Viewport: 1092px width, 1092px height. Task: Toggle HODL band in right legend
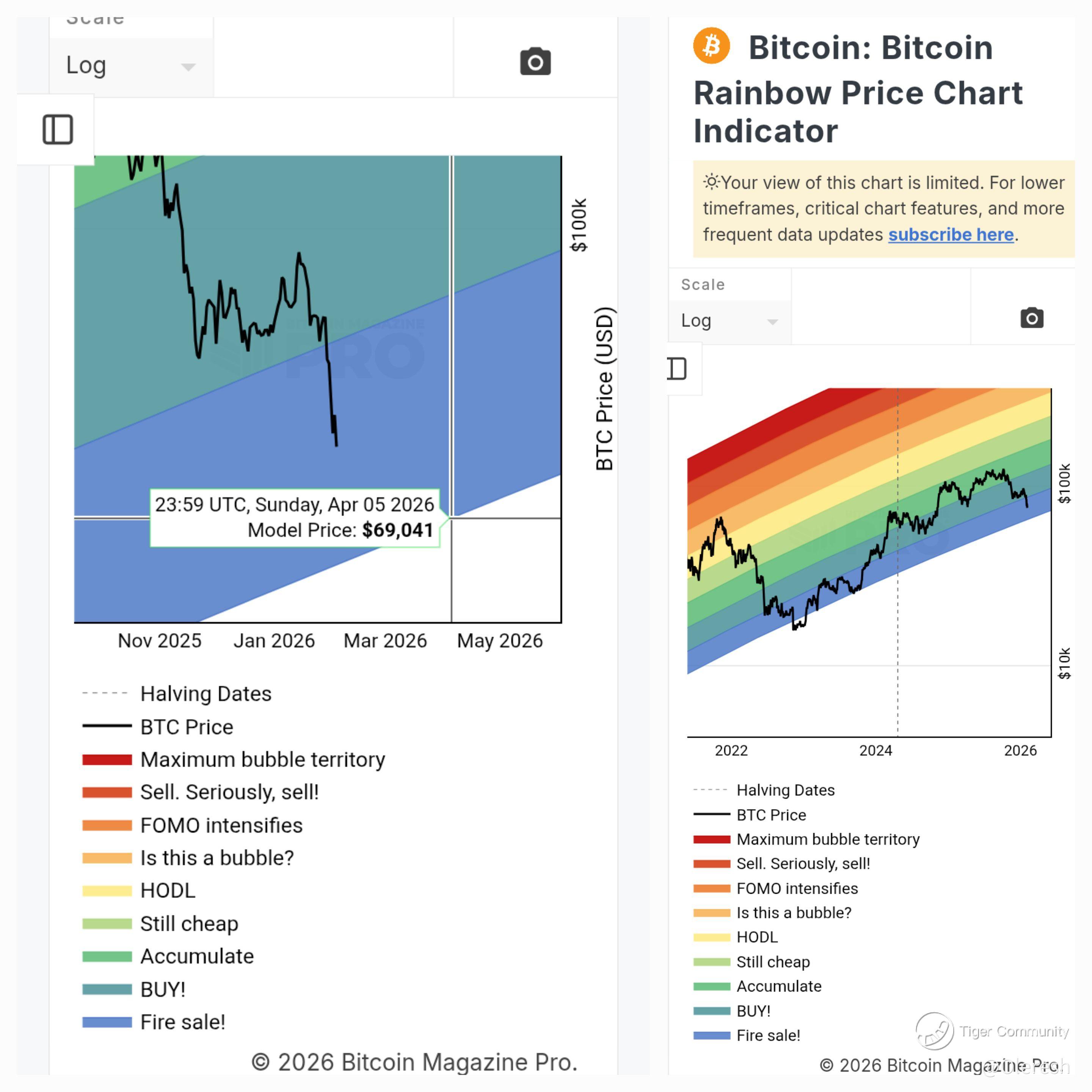[x=757, y=937]
